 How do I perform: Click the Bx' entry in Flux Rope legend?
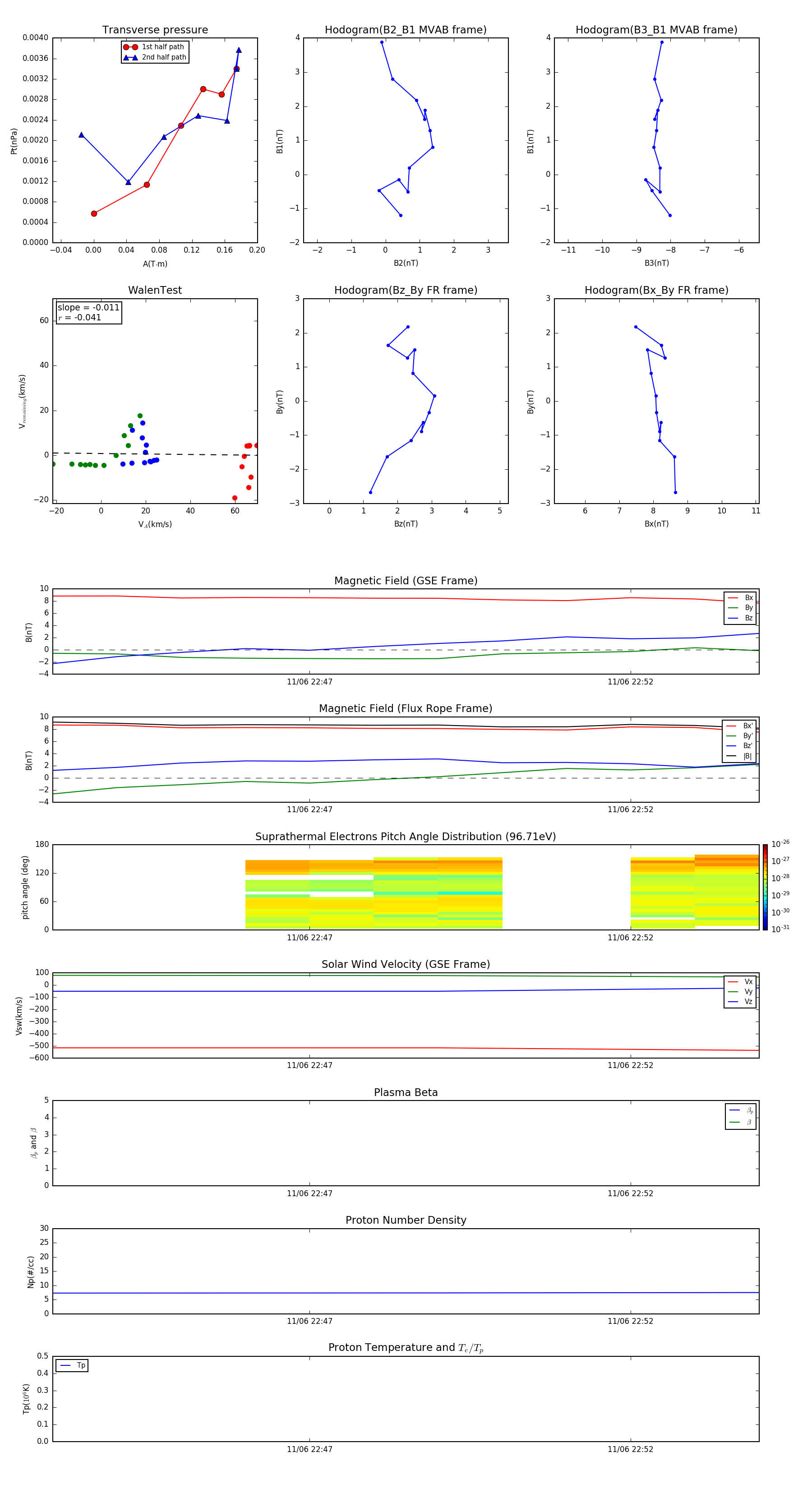(x=739, y=726)
